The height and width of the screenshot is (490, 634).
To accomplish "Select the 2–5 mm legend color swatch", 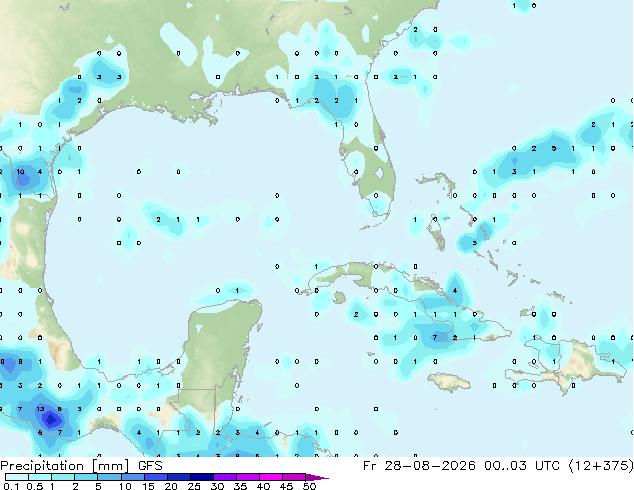I will point(86,477).
